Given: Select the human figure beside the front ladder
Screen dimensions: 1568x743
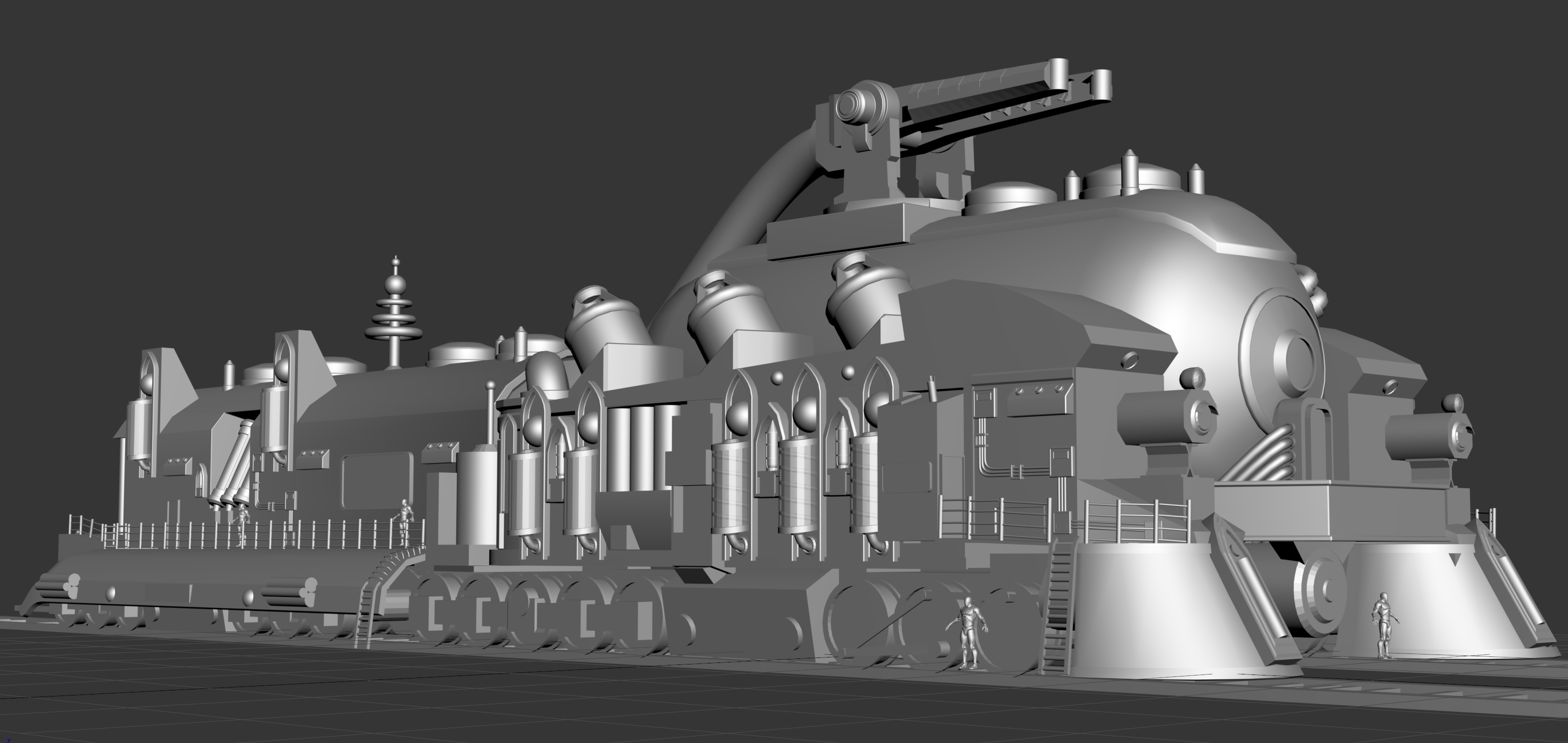Looking at the screenshot, I should coord(968,633).
